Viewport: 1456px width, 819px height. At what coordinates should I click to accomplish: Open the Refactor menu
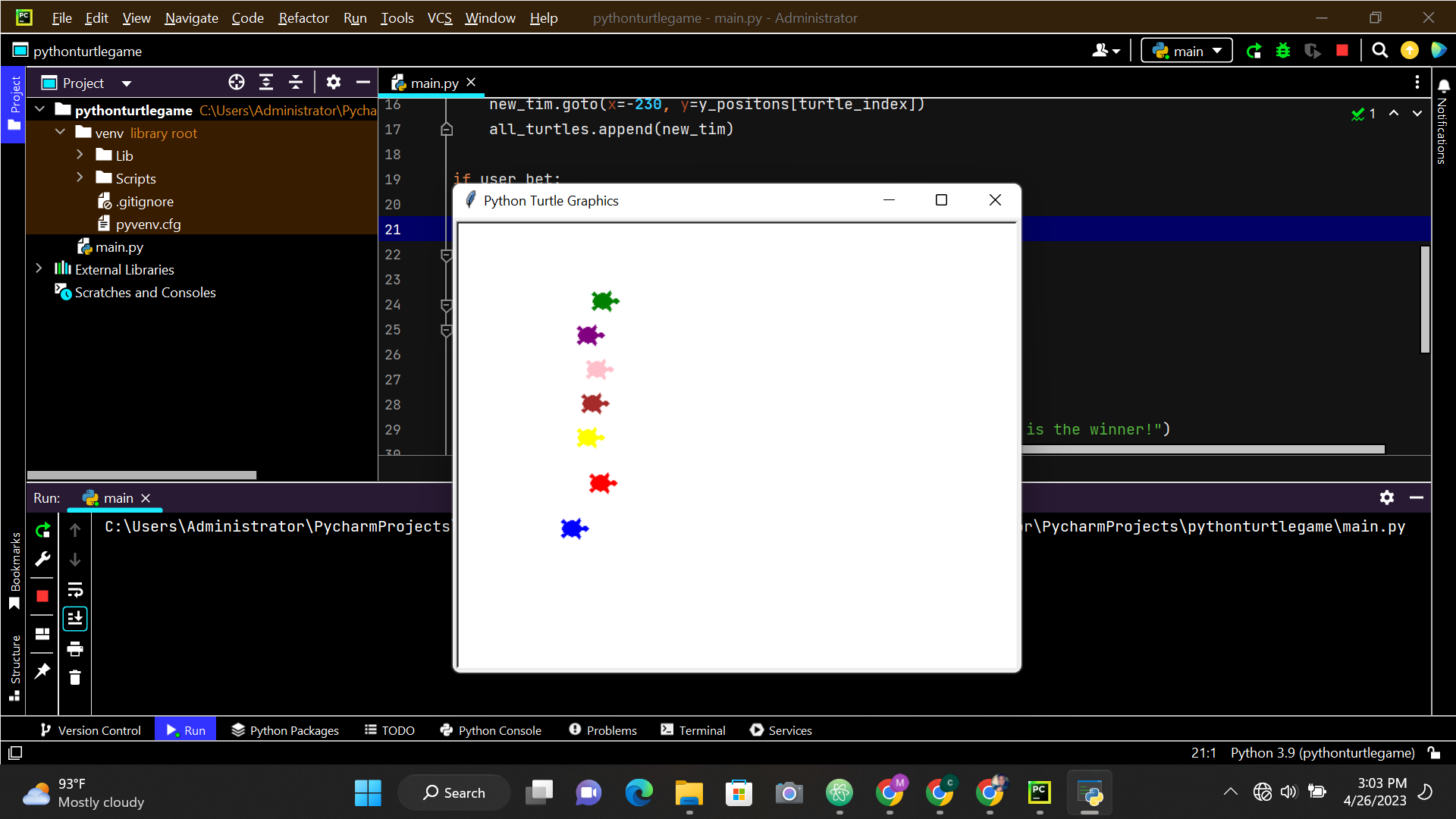click(303, 17)
